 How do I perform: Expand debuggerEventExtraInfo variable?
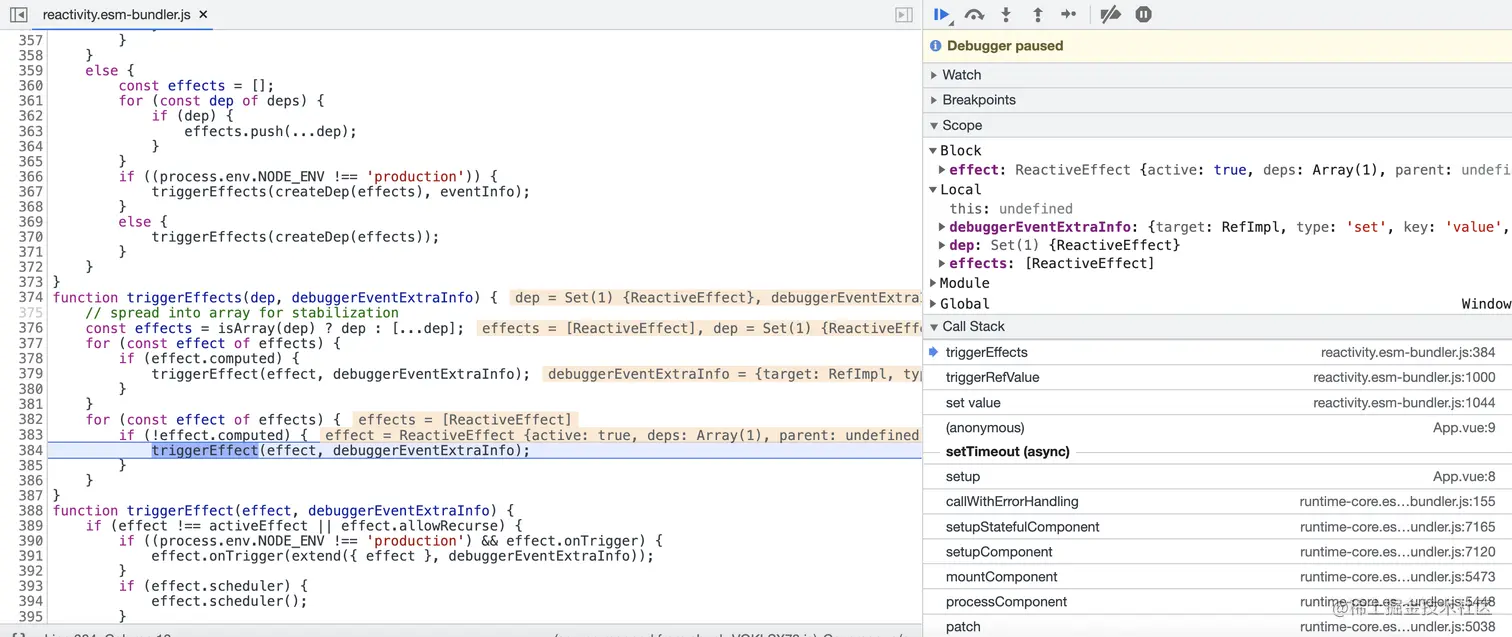pos(942,227)
